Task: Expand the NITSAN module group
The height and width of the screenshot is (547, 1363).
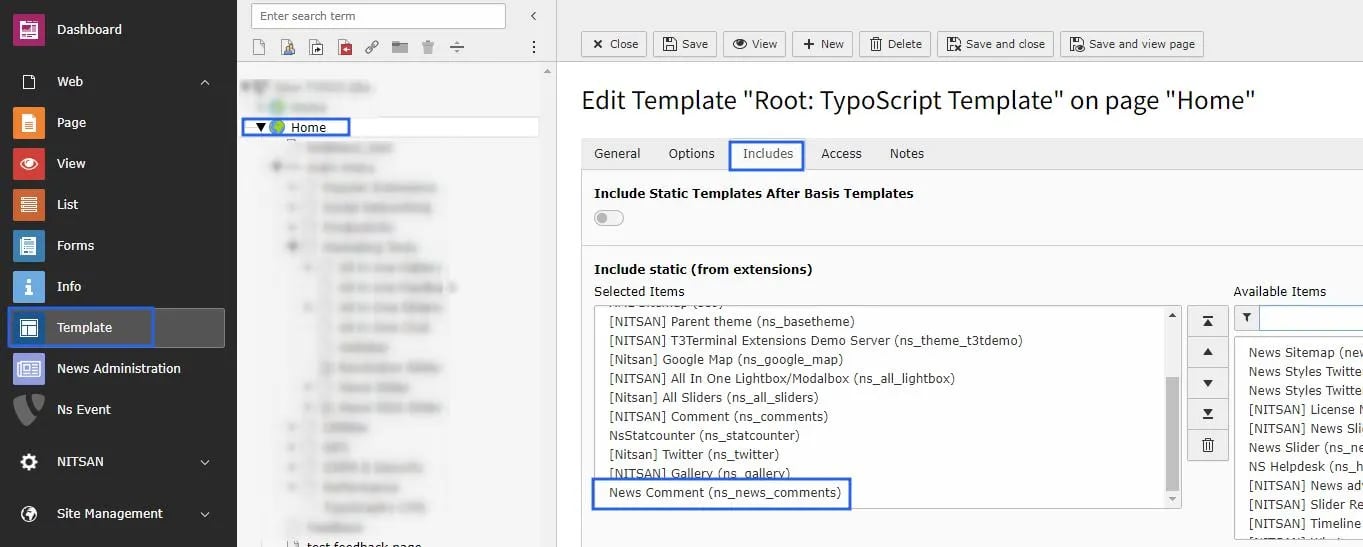Action: [x=205, y=462]
